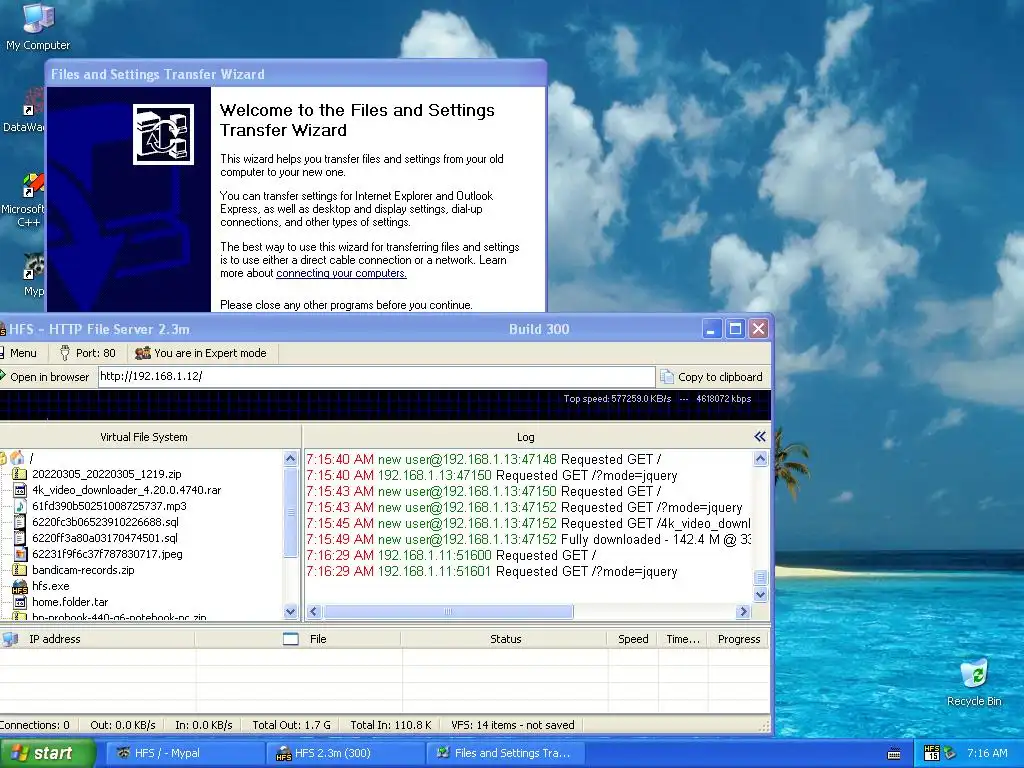Click the Files and Settings Transfer Wizard title bar
This screenshot has width=1024, height=768.
point(295,74)
